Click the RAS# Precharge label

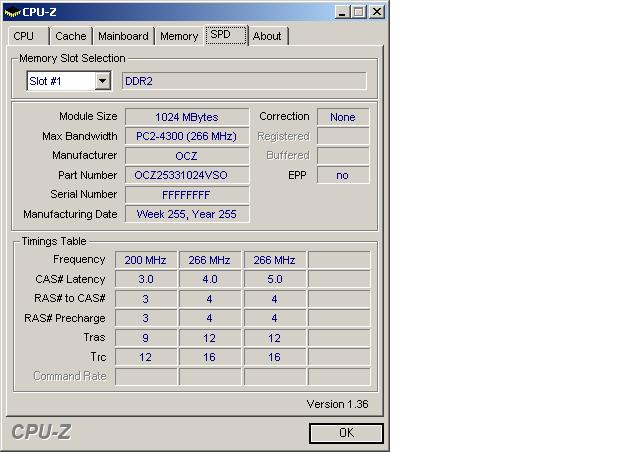[65, 318]
